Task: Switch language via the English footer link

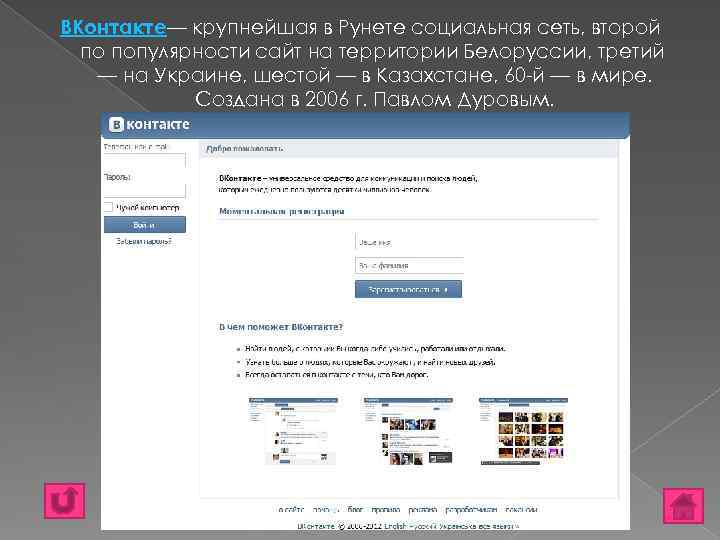Action: point(395,526)
